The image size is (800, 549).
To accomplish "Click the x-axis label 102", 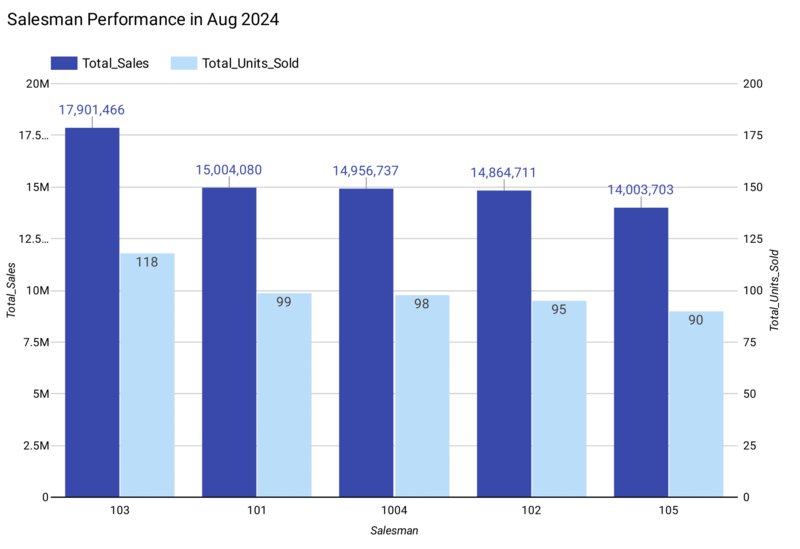I will tap(531, 510).
